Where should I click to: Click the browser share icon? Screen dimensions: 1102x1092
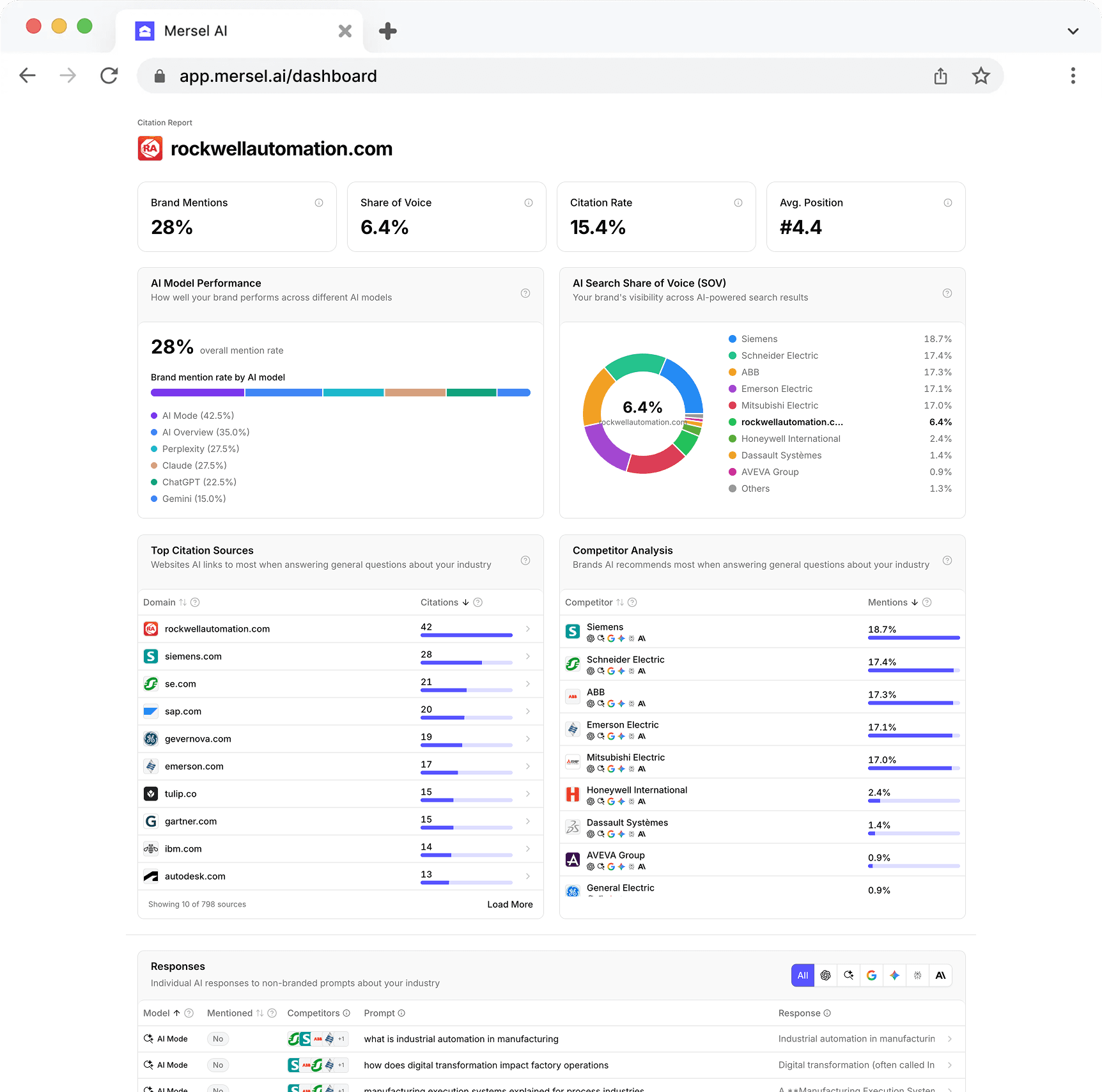pyautogui.click(x=940, y=76)
